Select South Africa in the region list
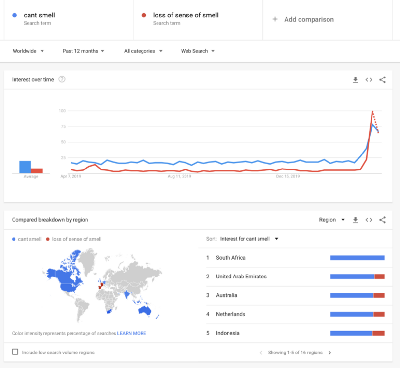 tap(230, 258)
